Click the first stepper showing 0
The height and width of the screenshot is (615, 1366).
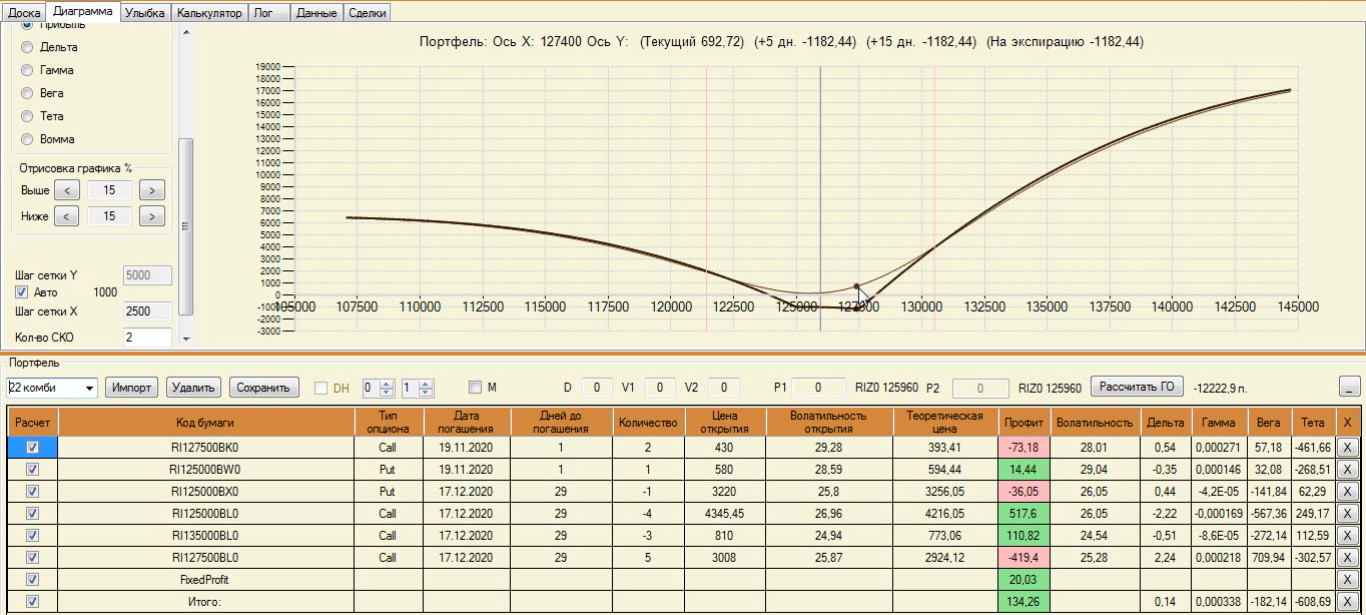pos(378,387)
